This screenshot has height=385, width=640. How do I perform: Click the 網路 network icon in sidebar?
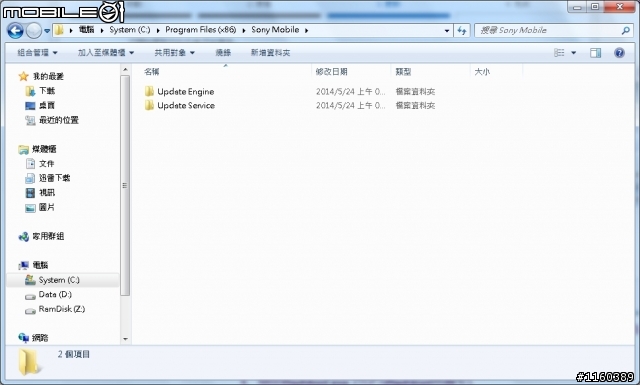(x=23, y=338)
